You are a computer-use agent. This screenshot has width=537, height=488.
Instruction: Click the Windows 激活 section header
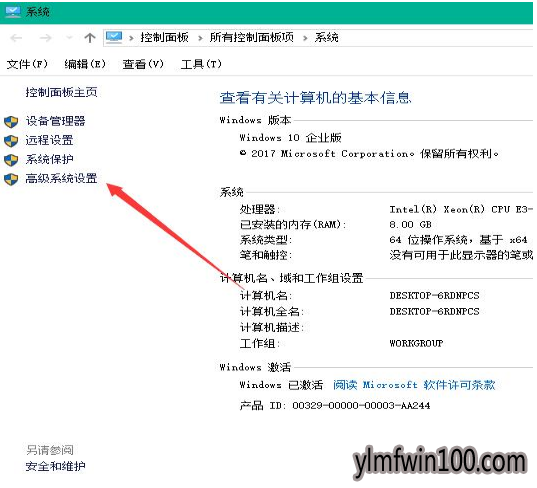255,367
